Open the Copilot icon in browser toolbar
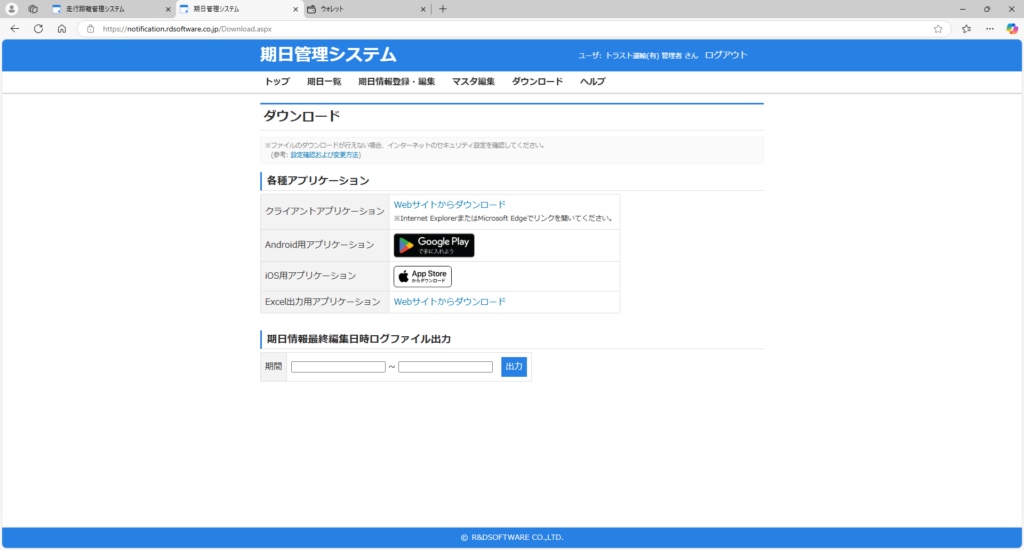Screen dimensions: 1024x550 point(1012,29)
